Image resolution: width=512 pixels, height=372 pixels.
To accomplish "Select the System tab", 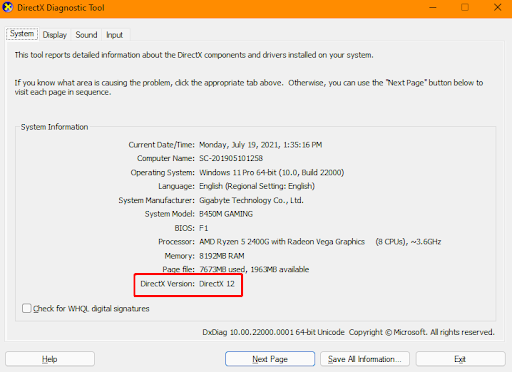I will (x=22, y=34).
